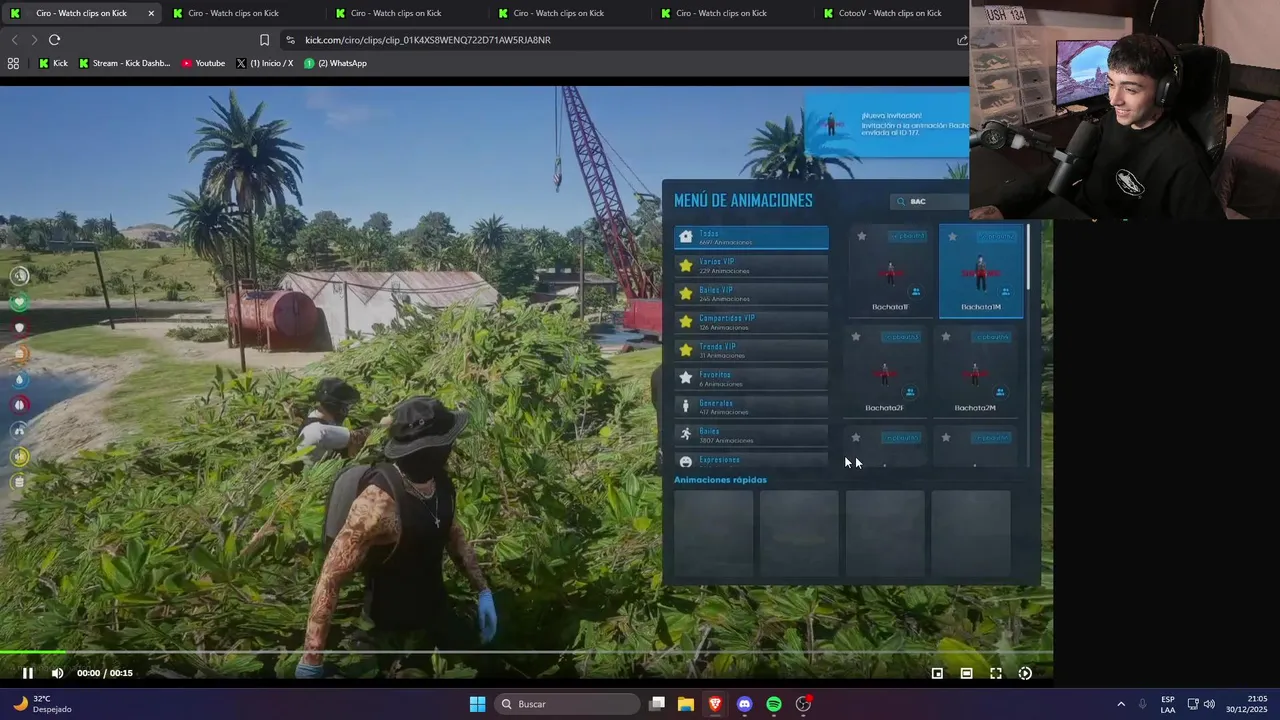Open the Bailes VIP category

pyautogui.click(x=751, y=293)
